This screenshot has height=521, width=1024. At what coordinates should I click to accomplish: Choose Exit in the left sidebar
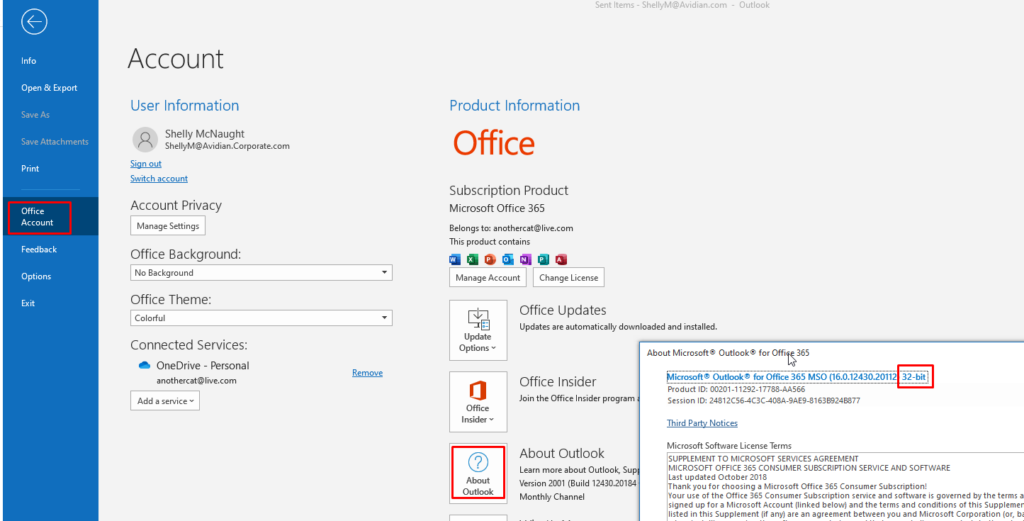pos(28,303)
